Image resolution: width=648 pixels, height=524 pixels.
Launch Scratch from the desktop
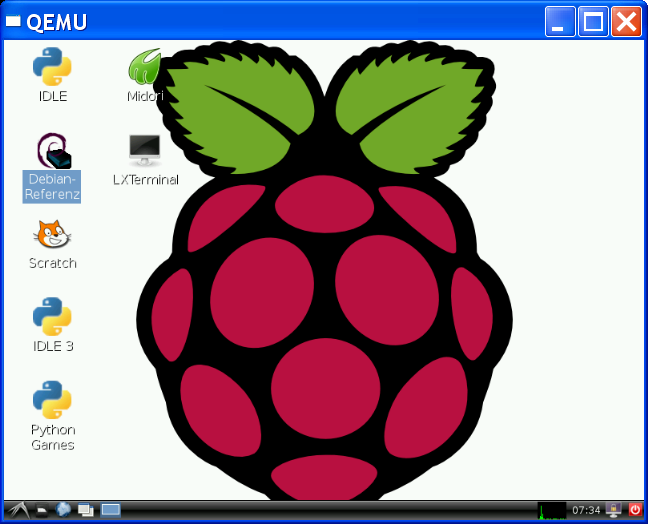point(52,245)
